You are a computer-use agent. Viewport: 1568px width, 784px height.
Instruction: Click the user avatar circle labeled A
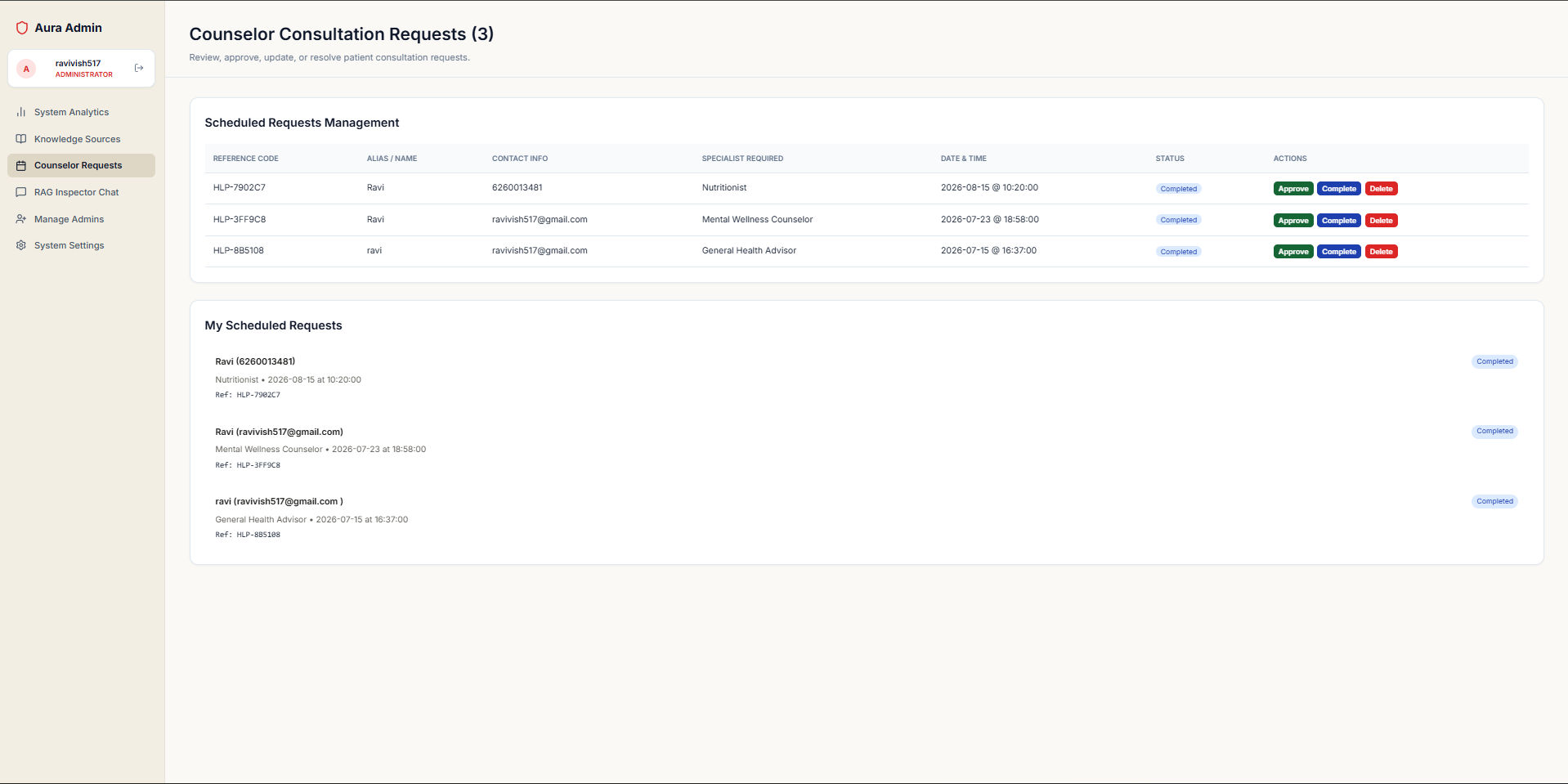[x=26, y=69]
